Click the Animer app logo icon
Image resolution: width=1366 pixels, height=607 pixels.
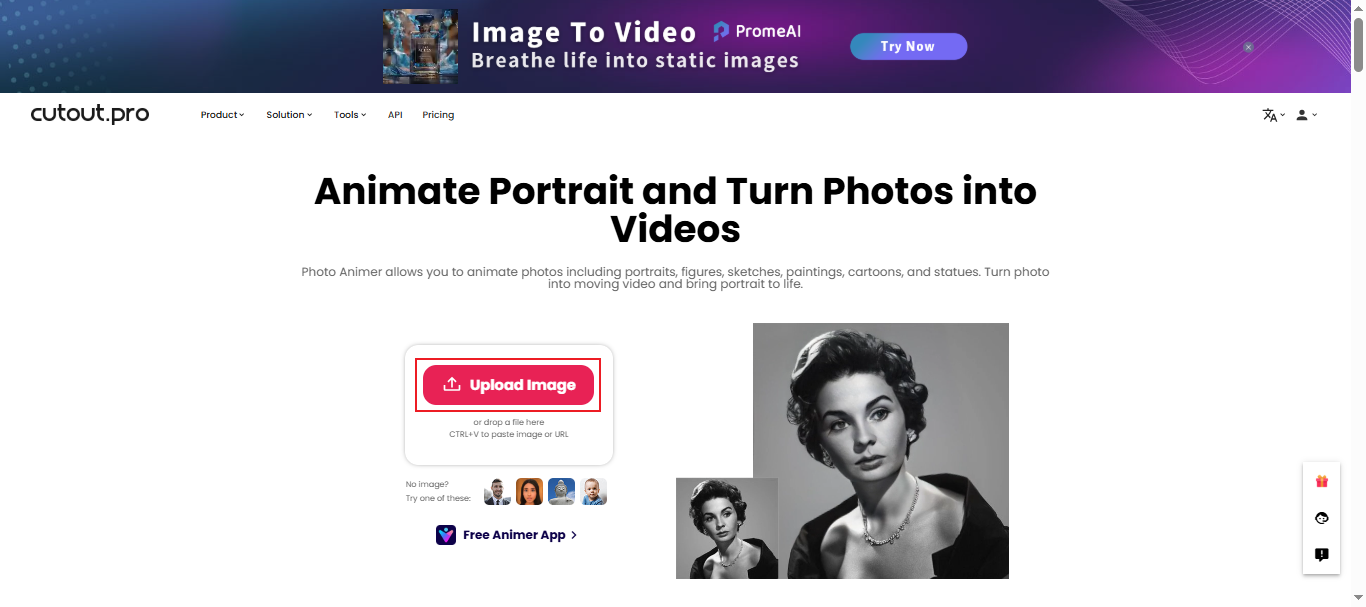[445, 534]
